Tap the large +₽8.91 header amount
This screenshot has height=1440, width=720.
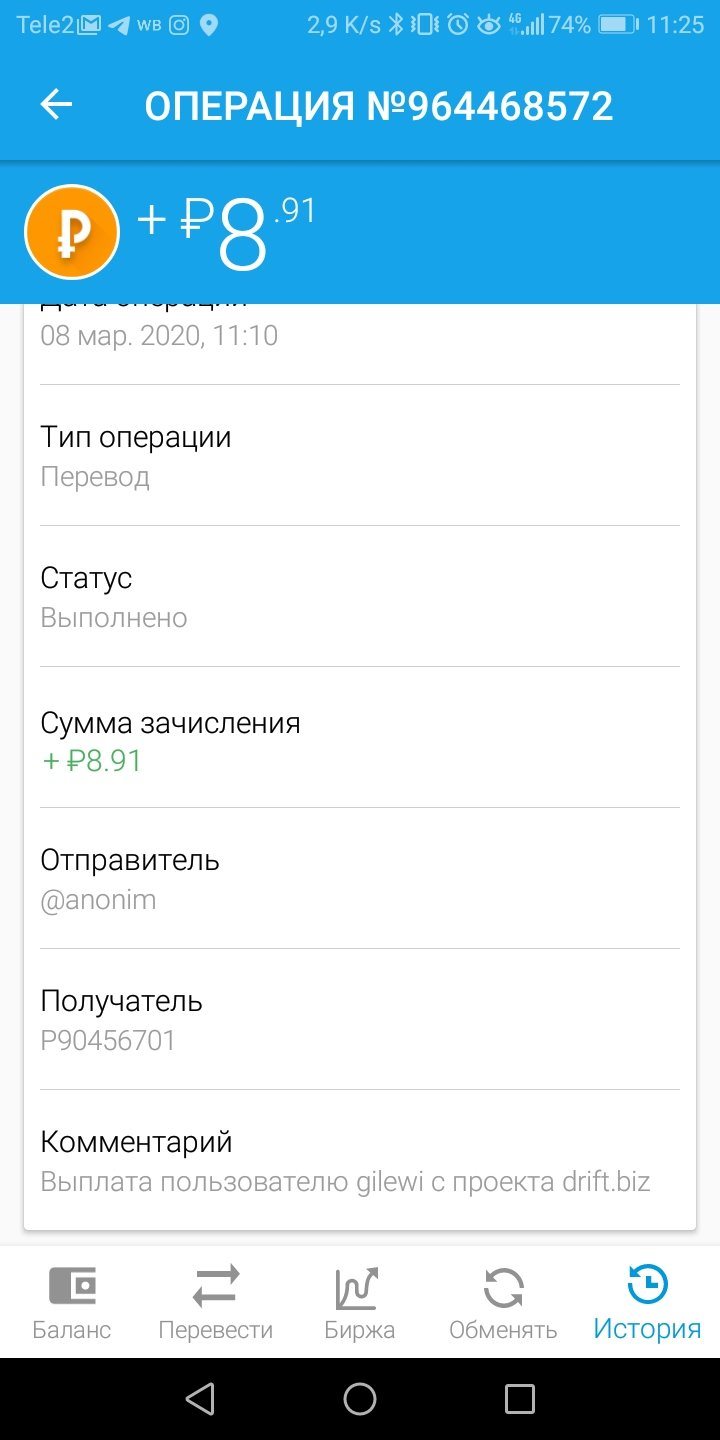[x=226, y=232]
